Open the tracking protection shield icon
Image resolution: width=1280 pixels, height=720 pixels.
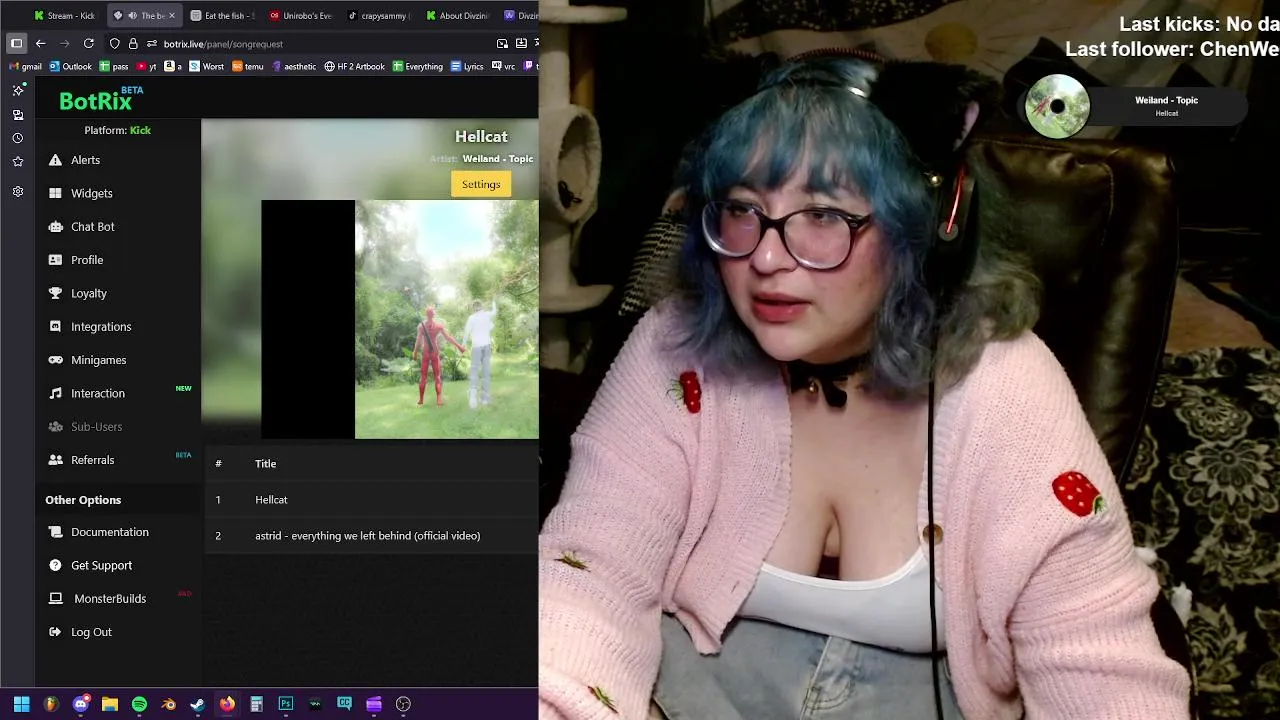pos(115,43)
